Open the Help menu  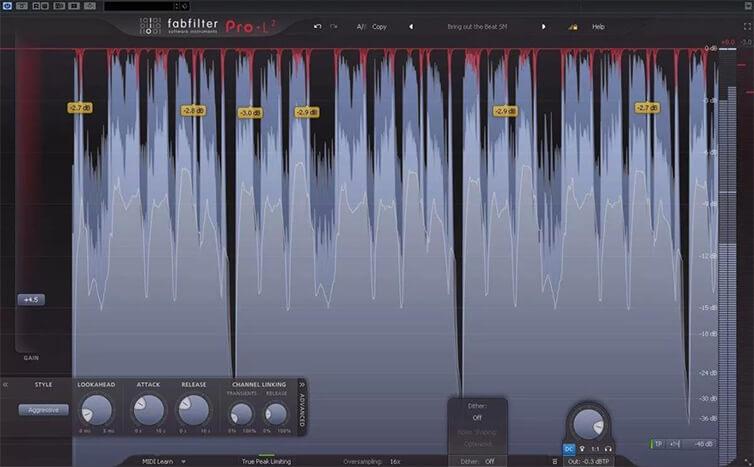(x=598, y=27)
